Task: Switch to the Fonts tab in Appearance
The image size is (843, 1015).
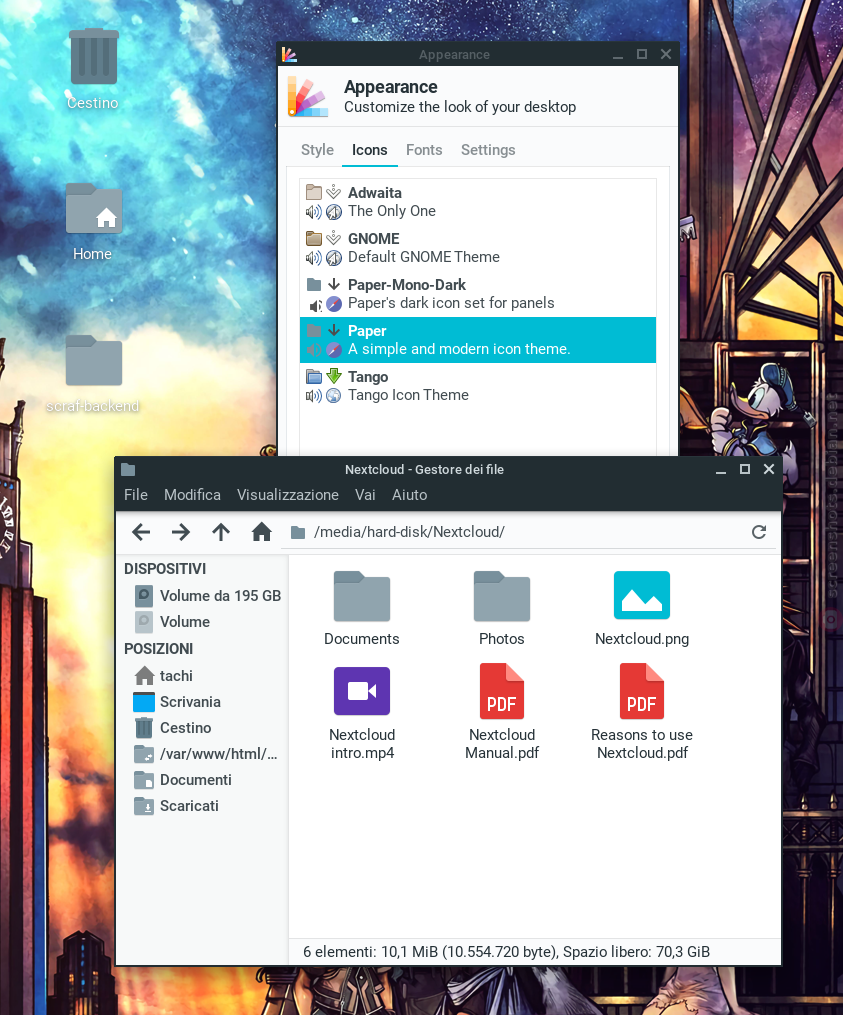Action: [x=424, y=150]
